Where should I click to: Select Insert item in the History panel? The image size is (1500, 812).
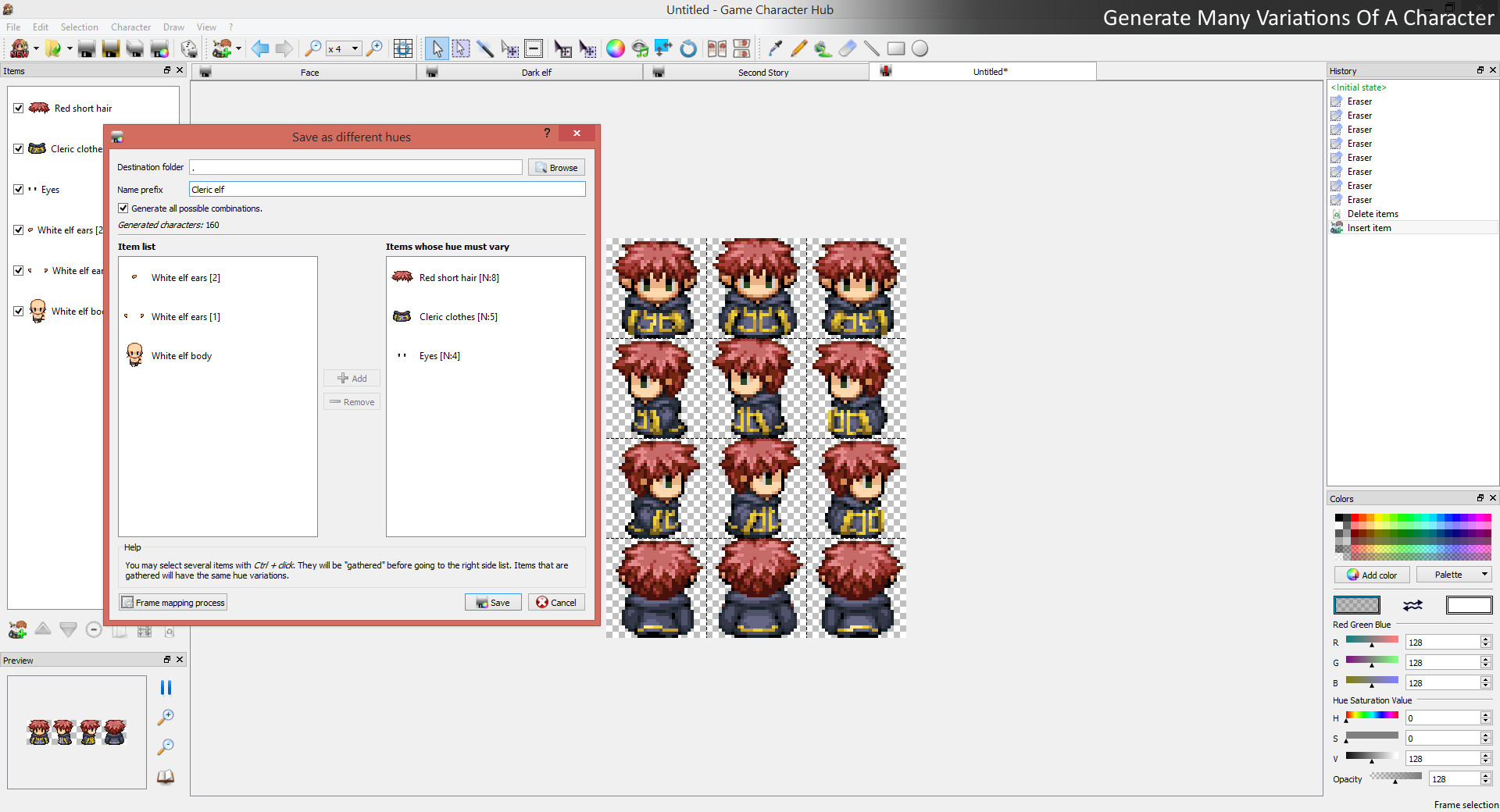tap(1369, 227)
